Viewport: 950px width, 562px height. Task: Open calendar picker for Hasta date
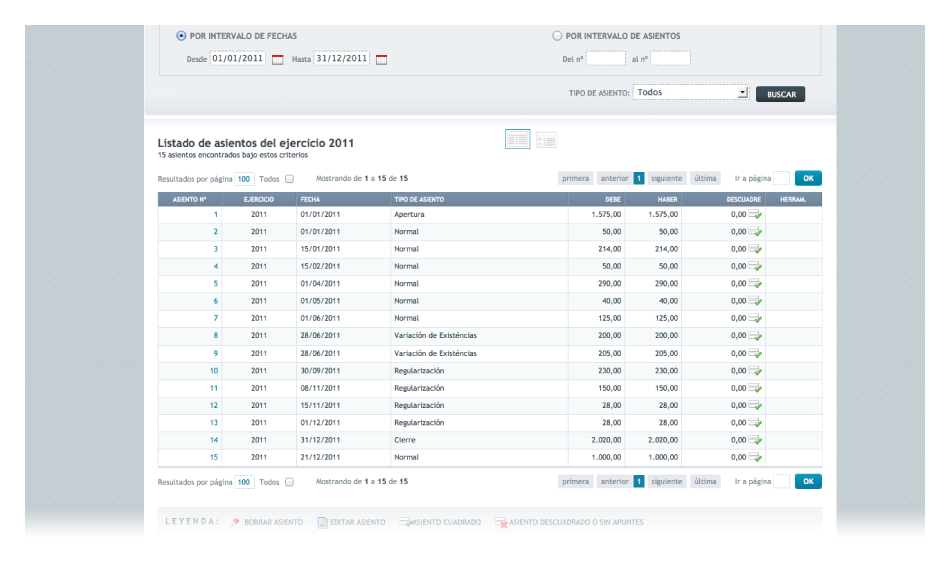tap(381, 59)
